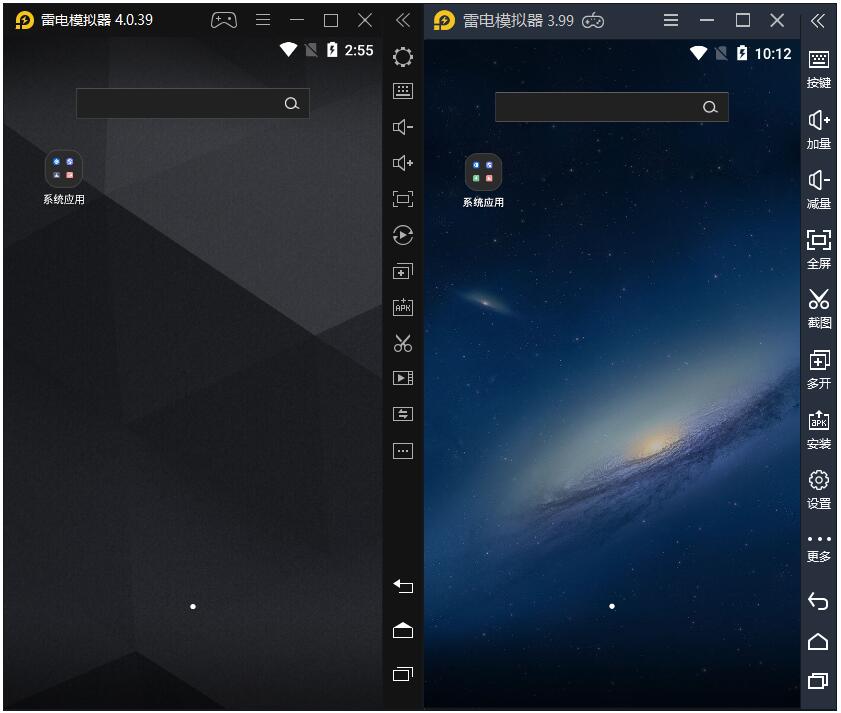Capture a screenshot using the 截图 tool
Image resolution: width=841 pixels, height=713 pixels.
point(819,300)
